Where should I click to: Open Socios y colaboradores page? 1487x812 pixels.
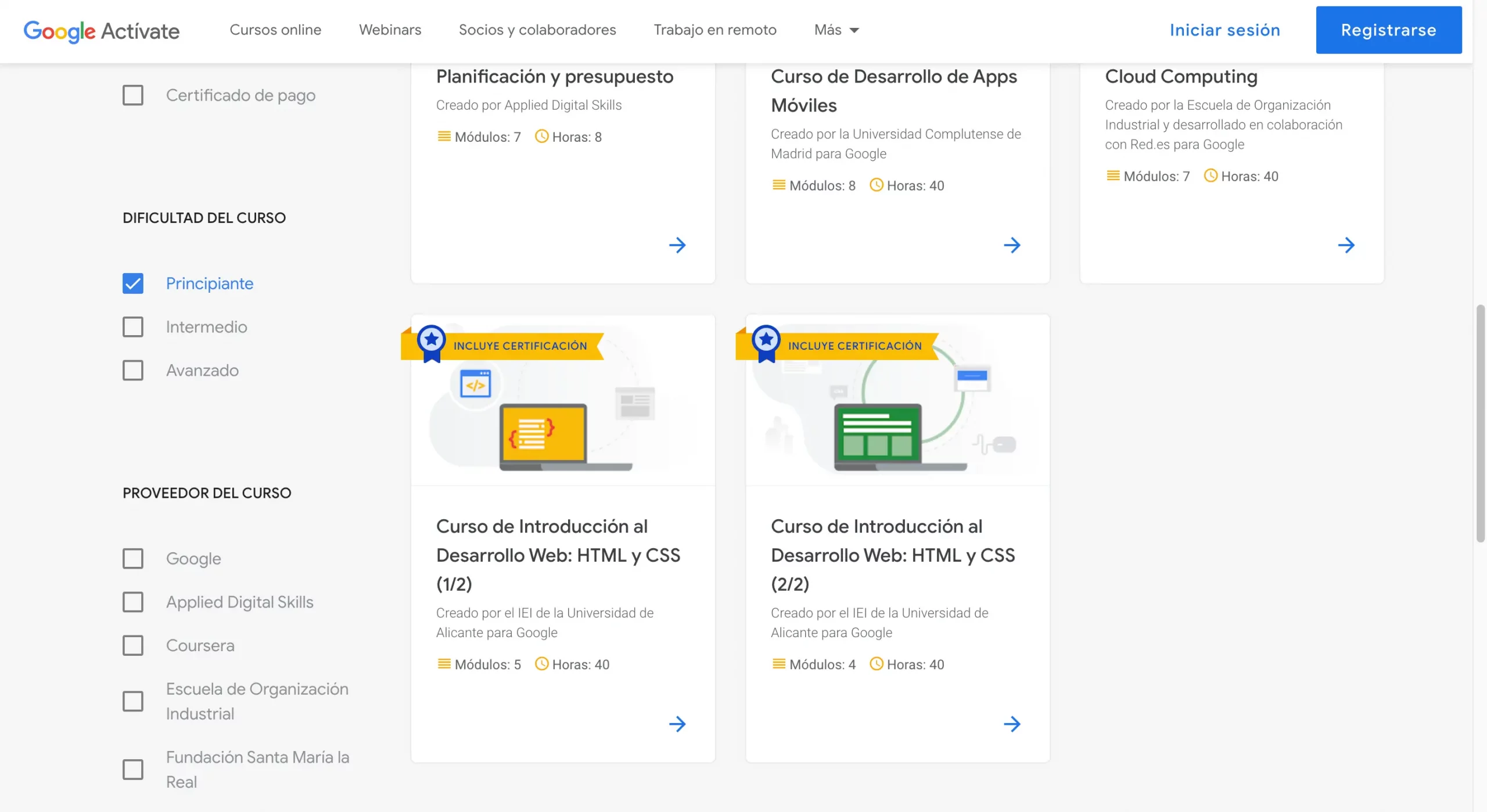[x=537, y=30]
